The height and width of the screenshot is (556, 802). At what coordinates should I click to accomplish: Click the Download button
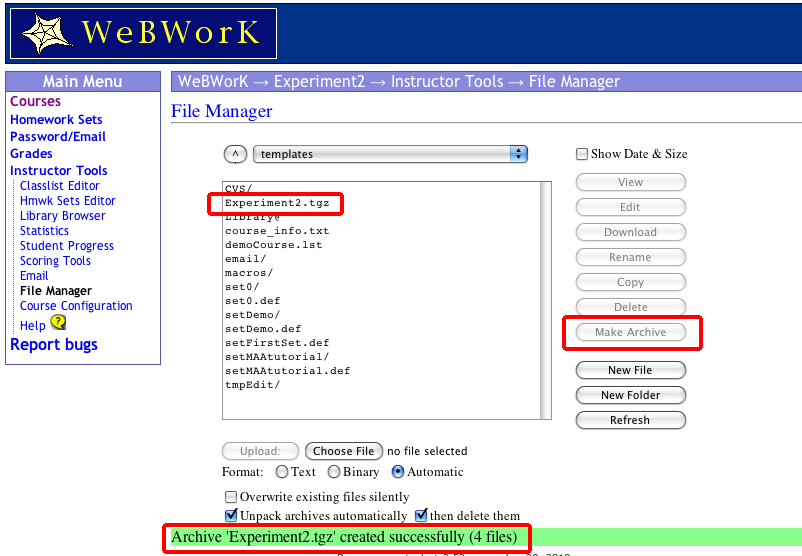(631, 232)
